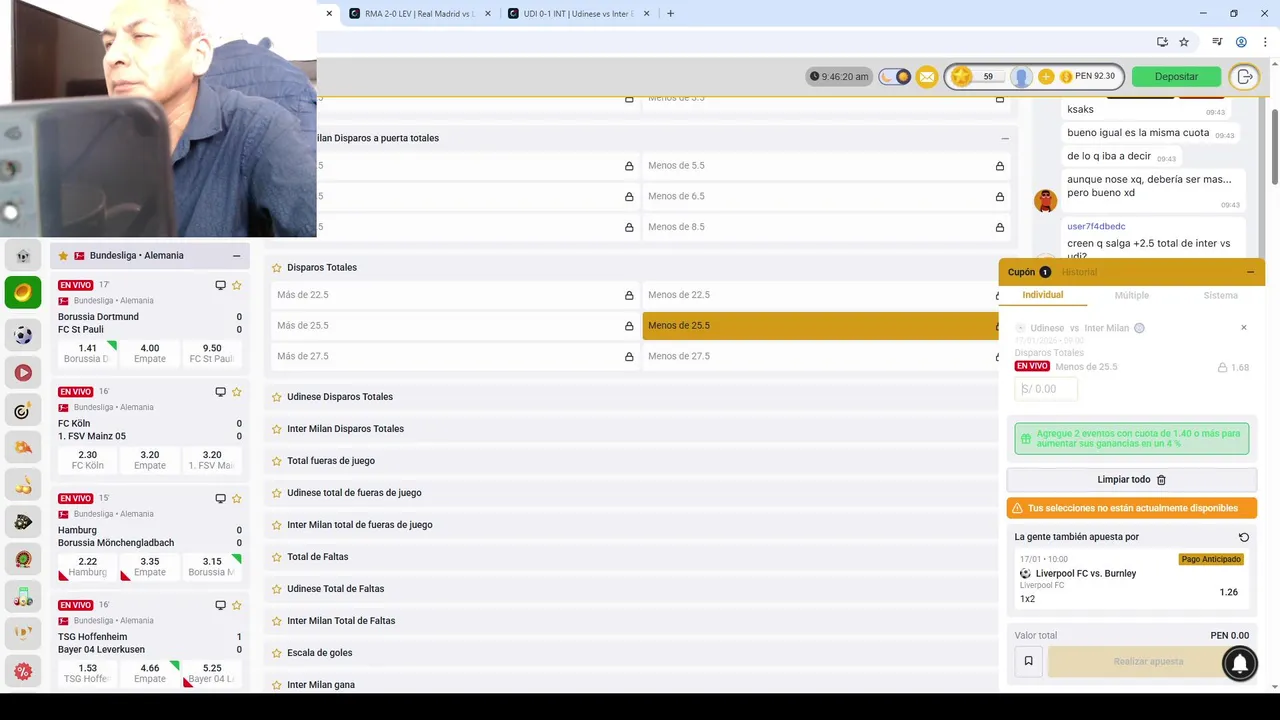Open mail inbox envelope icon
1280x720 pixels.
pyautogui.click(x=927, y=77)
